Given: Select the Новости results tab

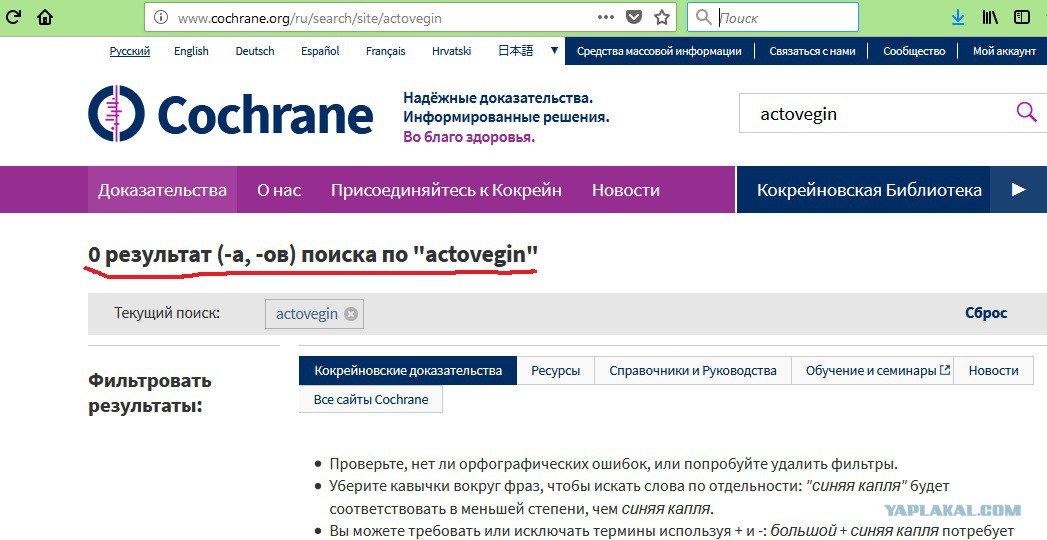Looking at the screenshot, I should tap(994, 370).
